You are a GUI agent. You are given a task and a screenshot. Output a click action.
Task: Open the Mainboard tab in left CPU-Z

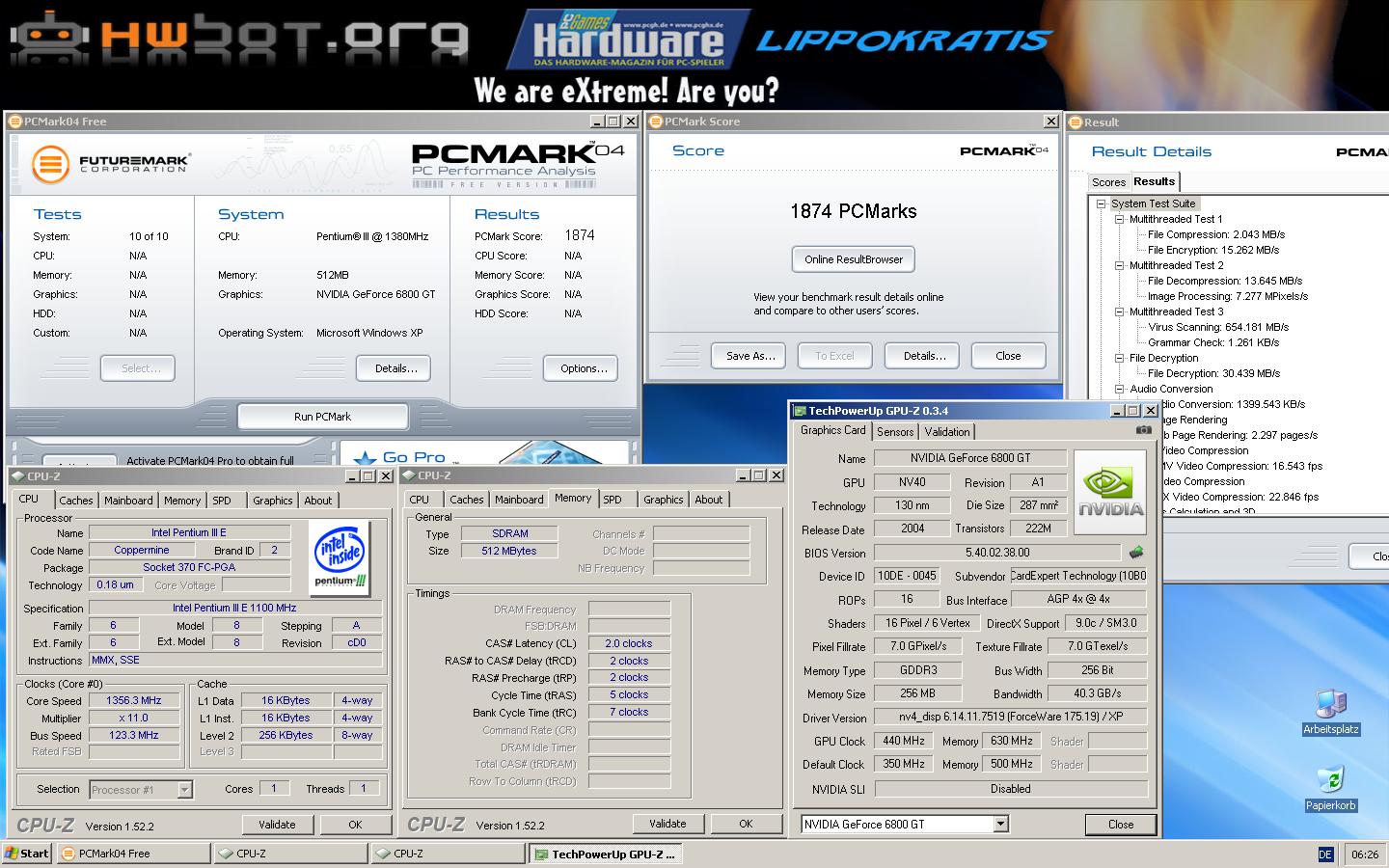pos(128,501)
